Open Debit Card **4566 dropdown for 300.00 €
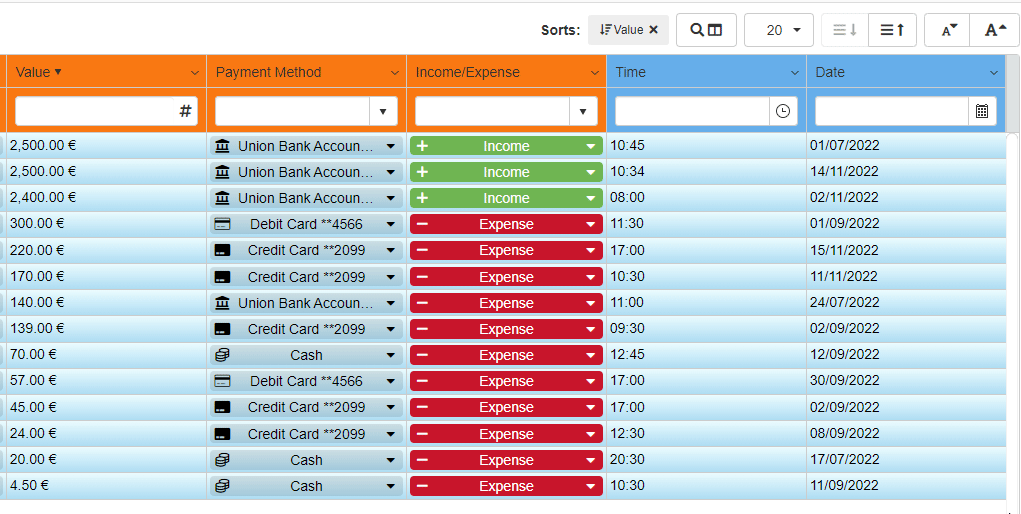 [x=390, y=224]
